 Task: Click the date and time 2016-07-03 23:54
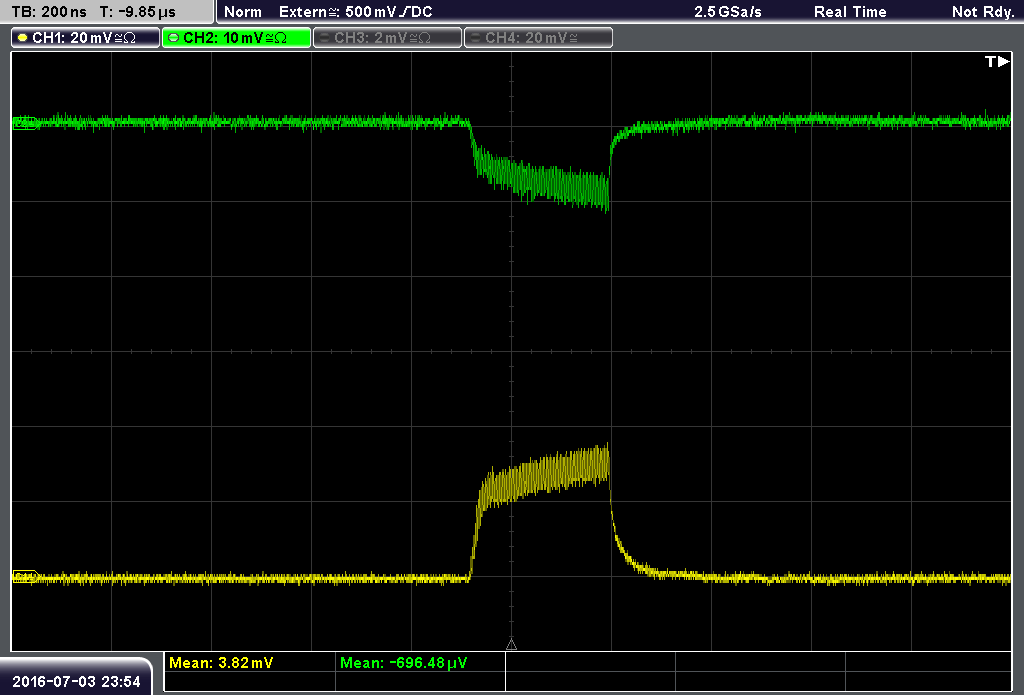(x=76, y=681)
